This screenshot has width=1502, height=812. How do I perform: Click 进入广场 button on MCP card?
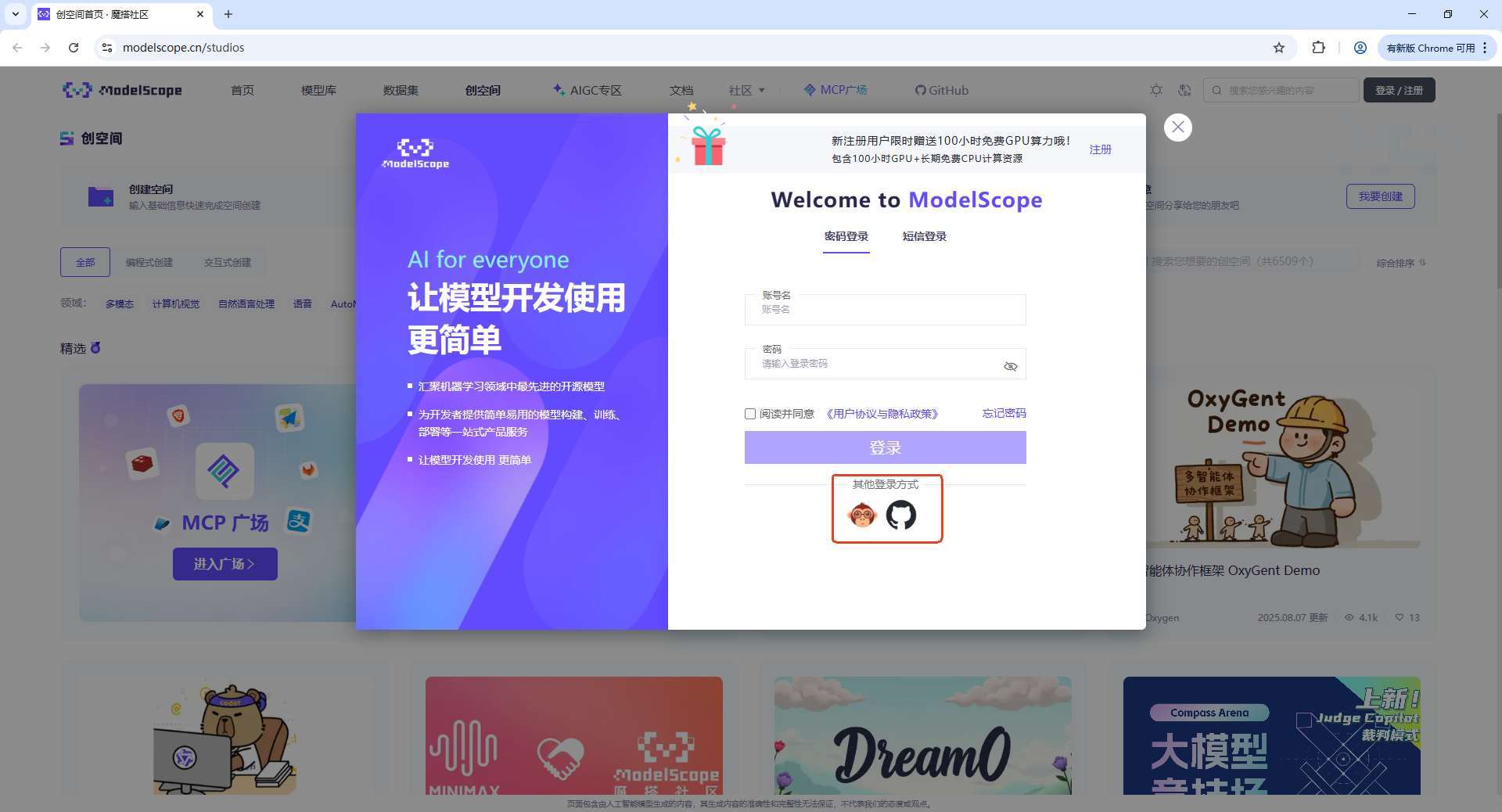point(225,564)
